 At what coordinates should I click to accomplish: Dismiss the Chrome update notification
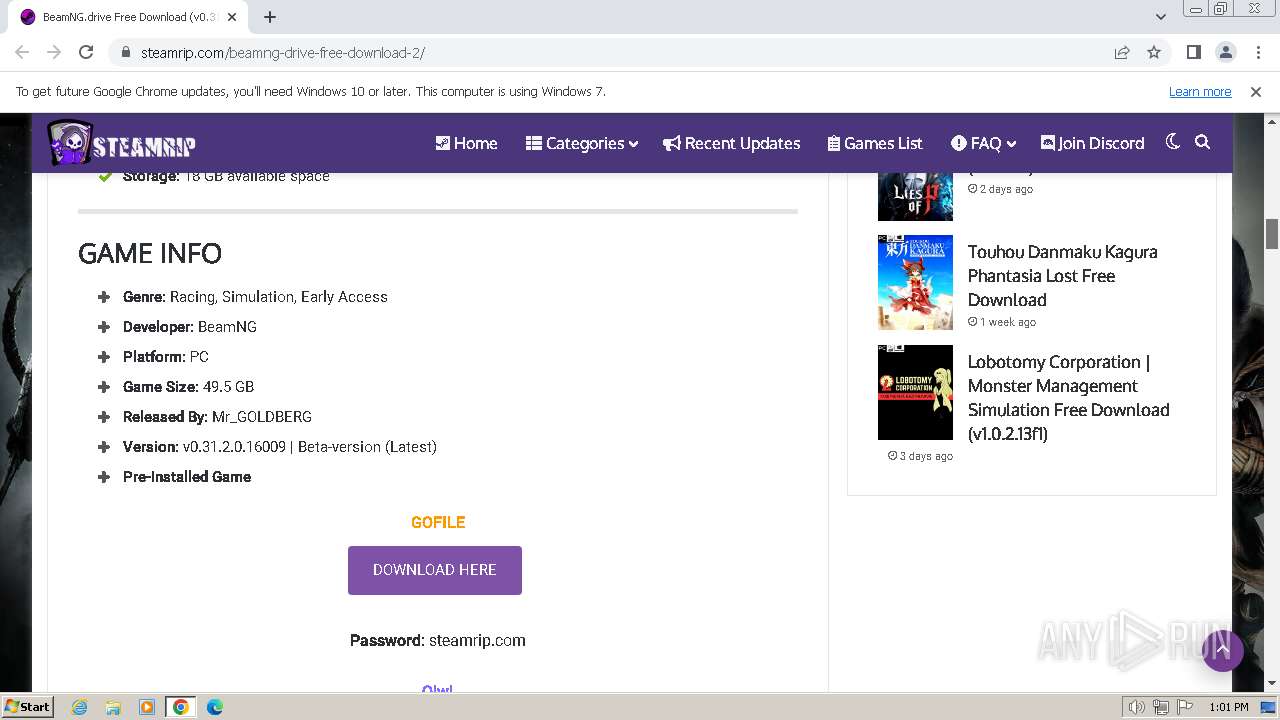1256,92
